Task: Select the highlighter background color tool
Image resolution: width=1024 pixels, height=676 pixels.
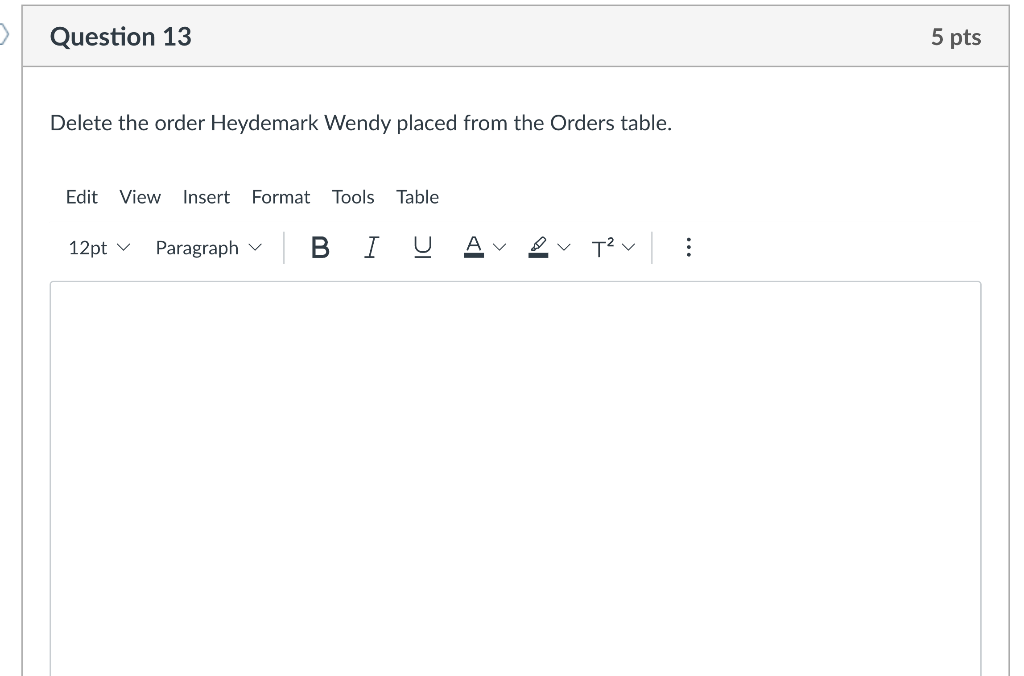Action: 537,247
